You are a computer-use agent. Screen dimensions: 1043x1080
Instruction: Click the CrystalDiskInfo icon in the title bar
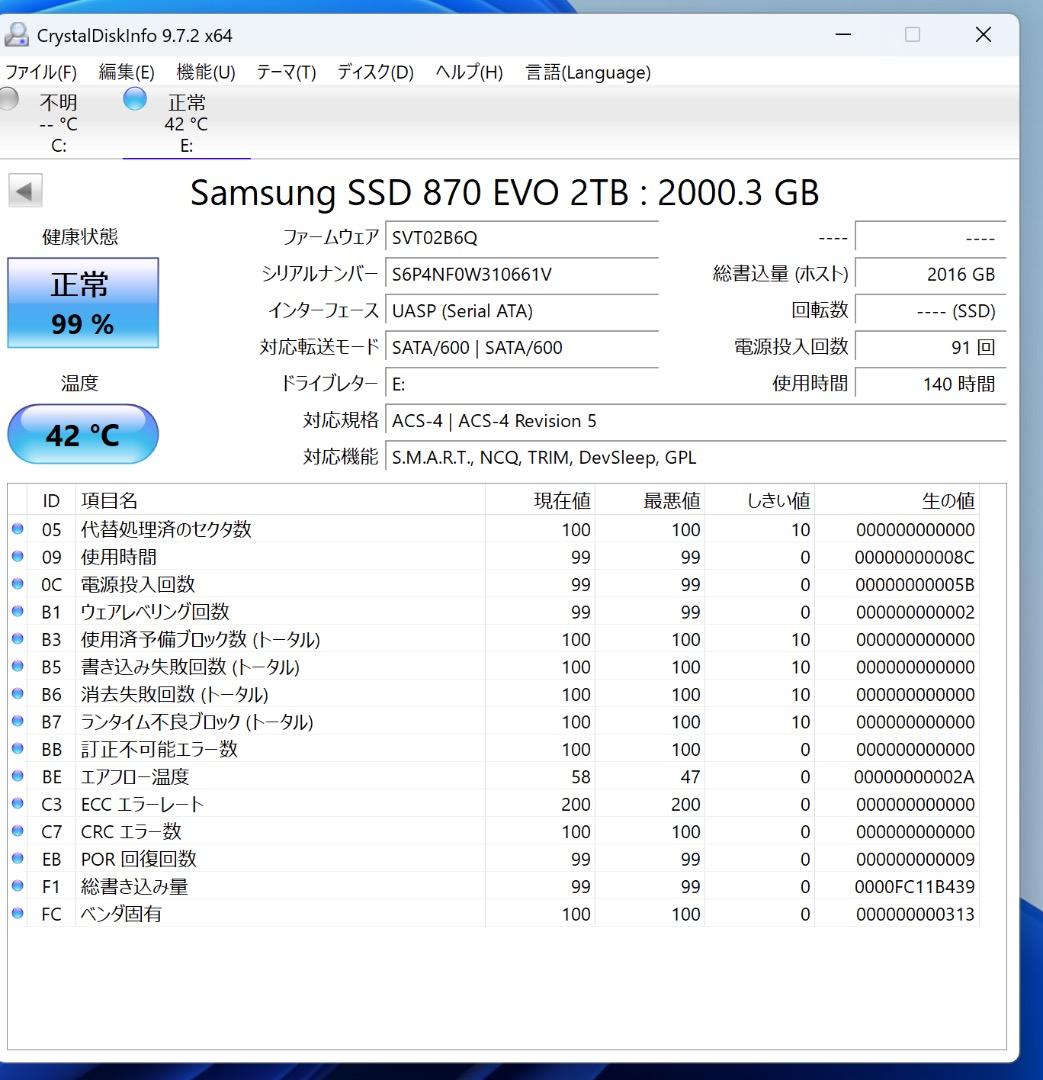[16, 34]
